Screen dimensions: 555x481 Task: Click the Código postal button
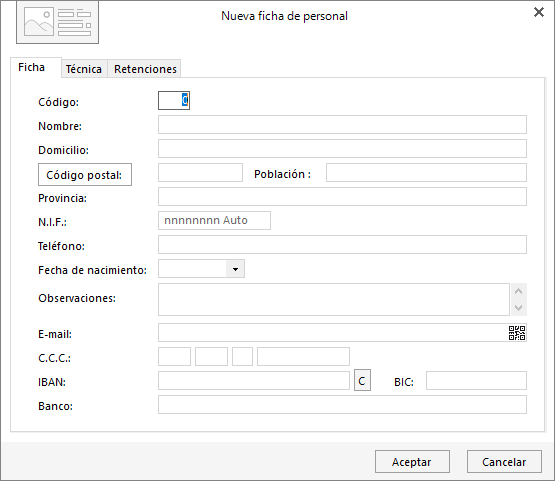[85, 174]
